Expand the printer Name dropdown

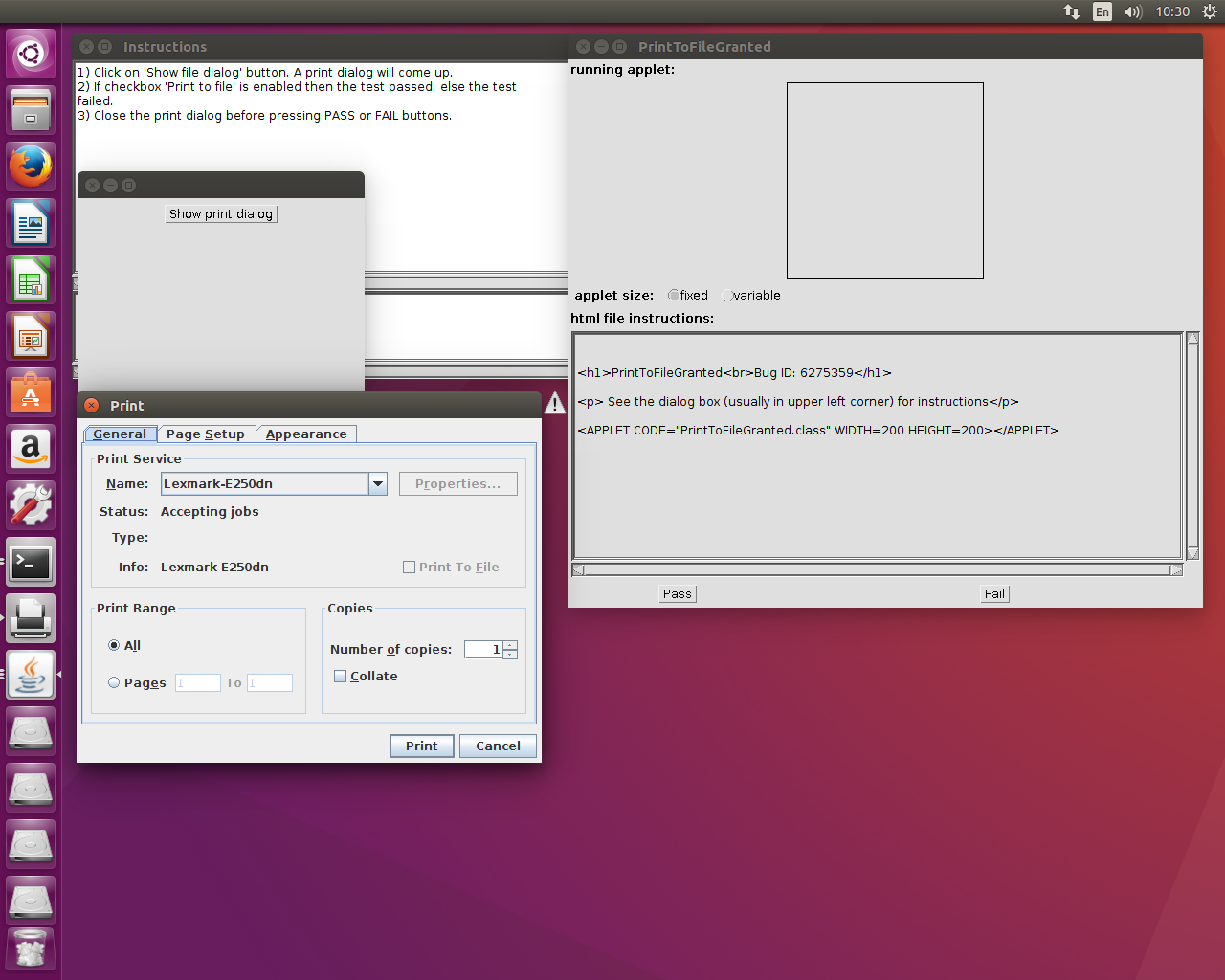pos(378,484)
